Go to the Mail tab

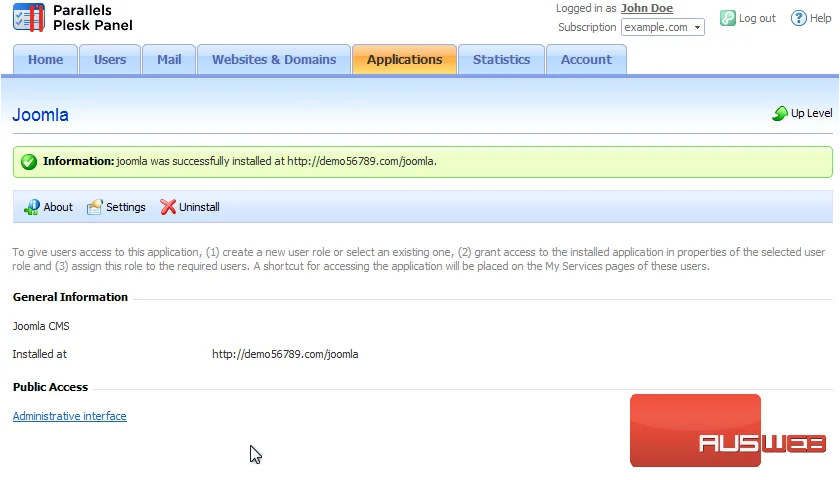click(x=169, y=59)
